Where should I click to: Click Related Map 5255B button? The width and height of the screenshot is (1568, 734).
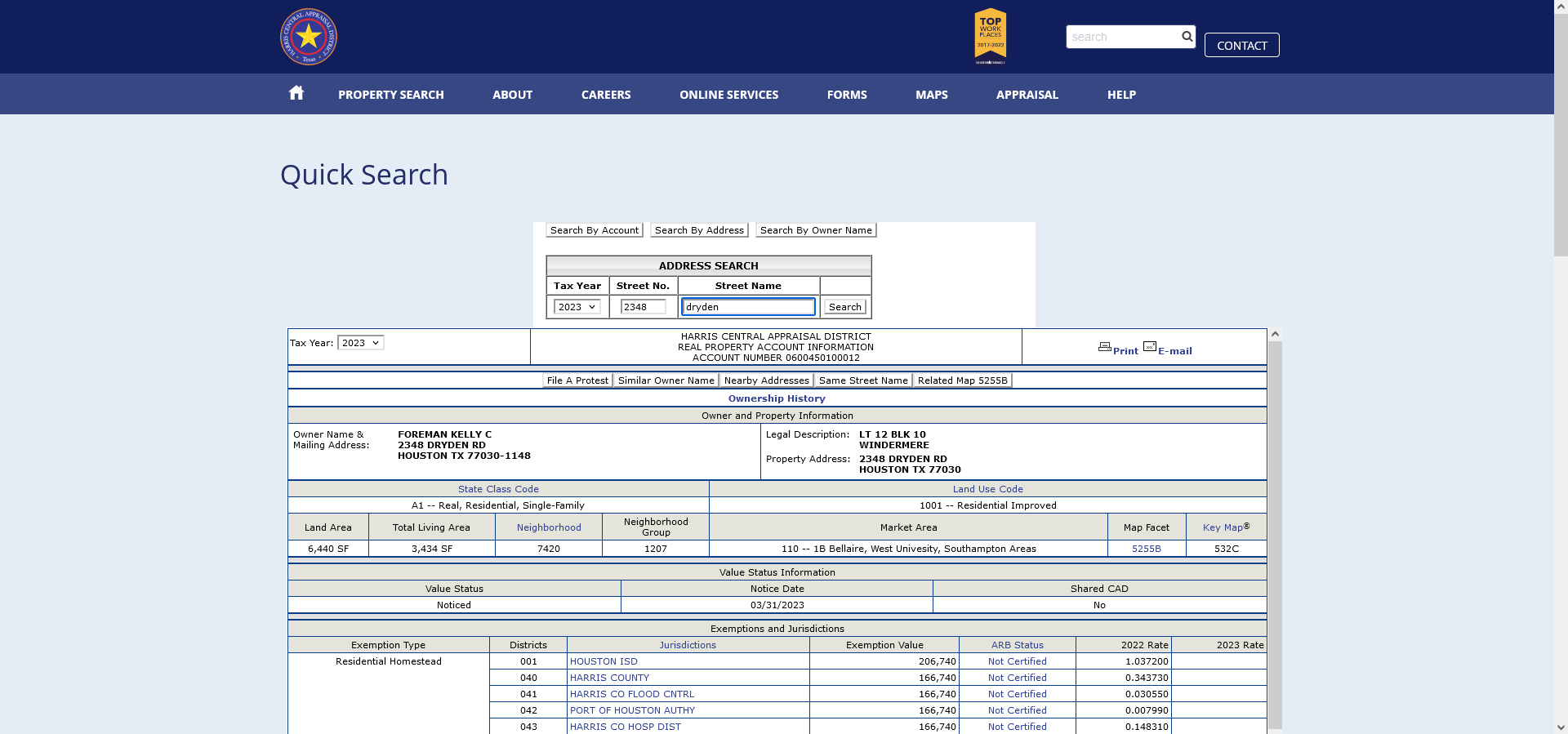pos(963,380)
